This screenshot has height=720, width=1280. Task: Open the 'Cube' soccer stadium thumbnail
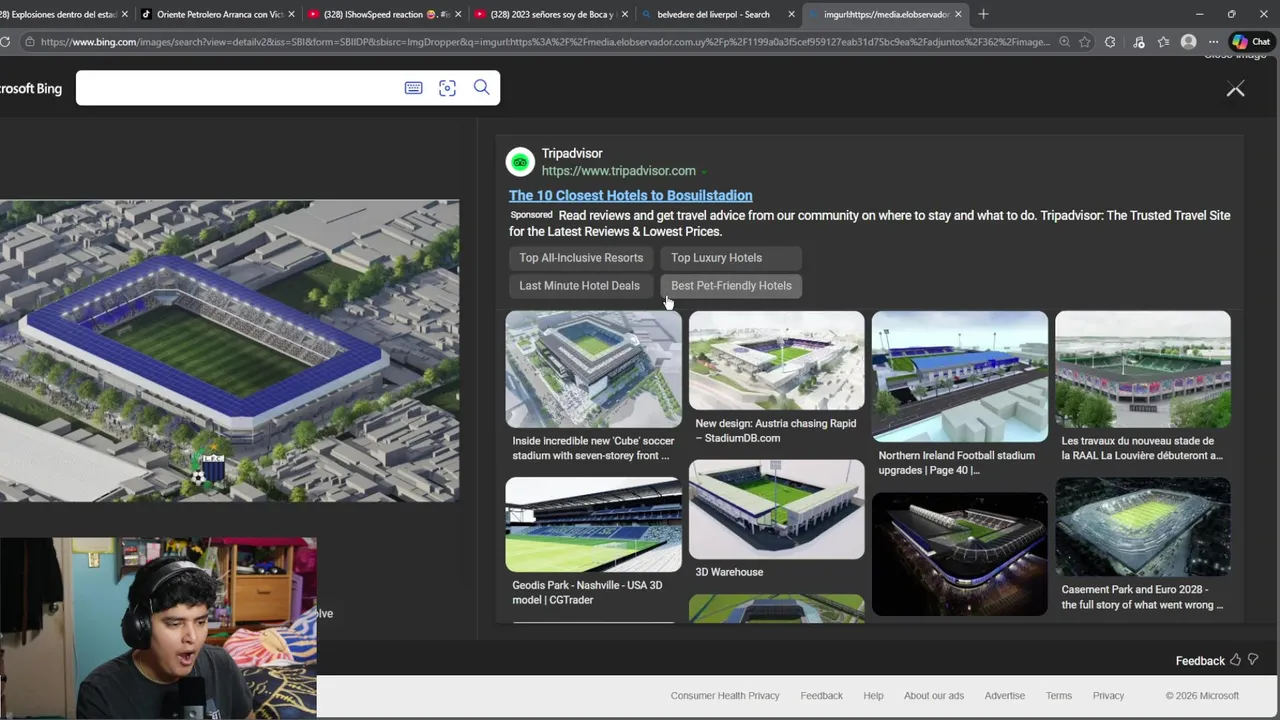pos(593,369)
